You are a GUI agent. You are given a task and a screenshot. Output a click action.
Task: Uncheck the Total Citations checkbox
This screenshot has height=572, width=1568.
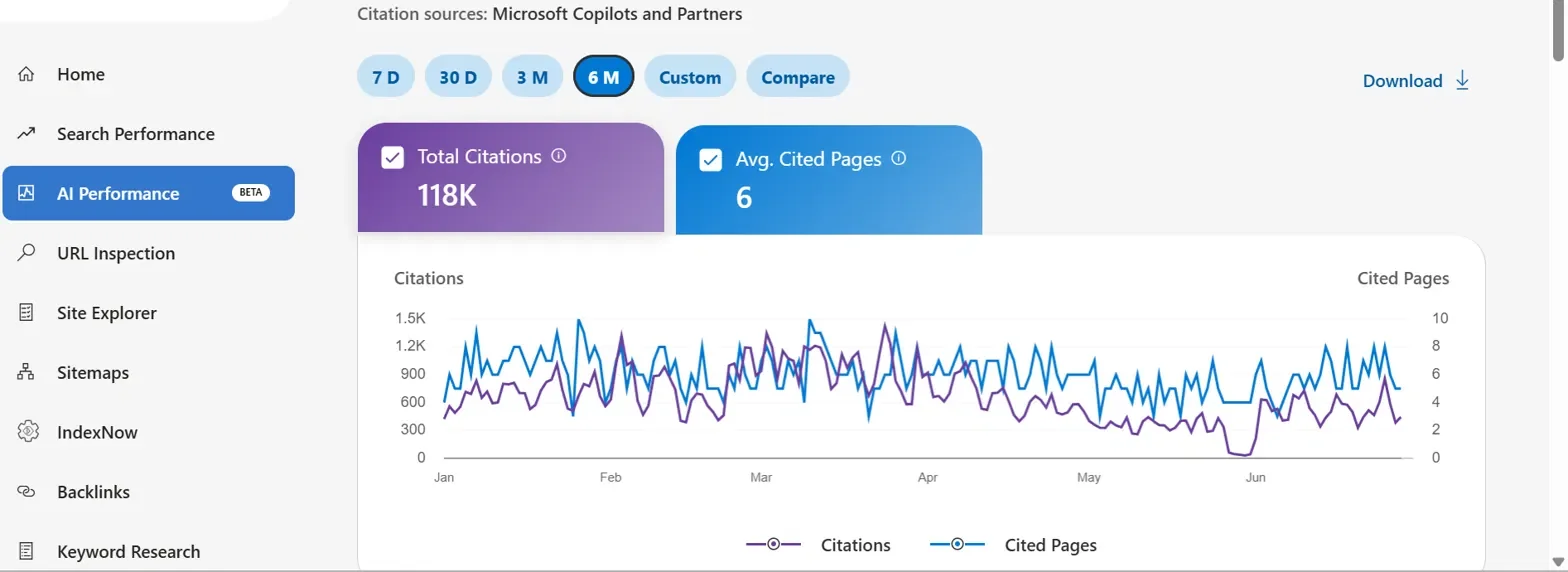point(393,157)
